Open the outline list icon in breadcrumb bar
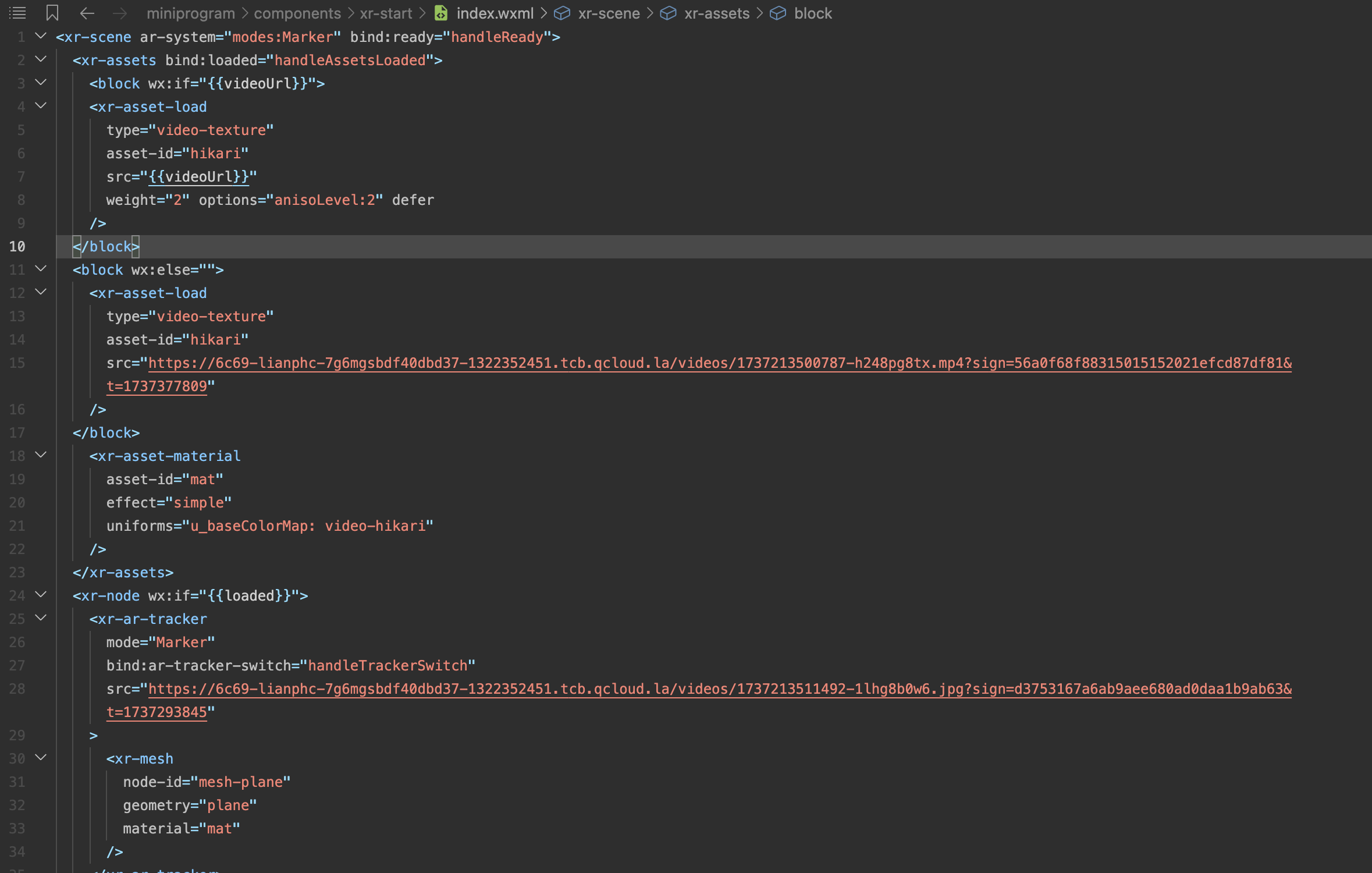This screenshot has width=1372, height=873. tap(17, 13)
